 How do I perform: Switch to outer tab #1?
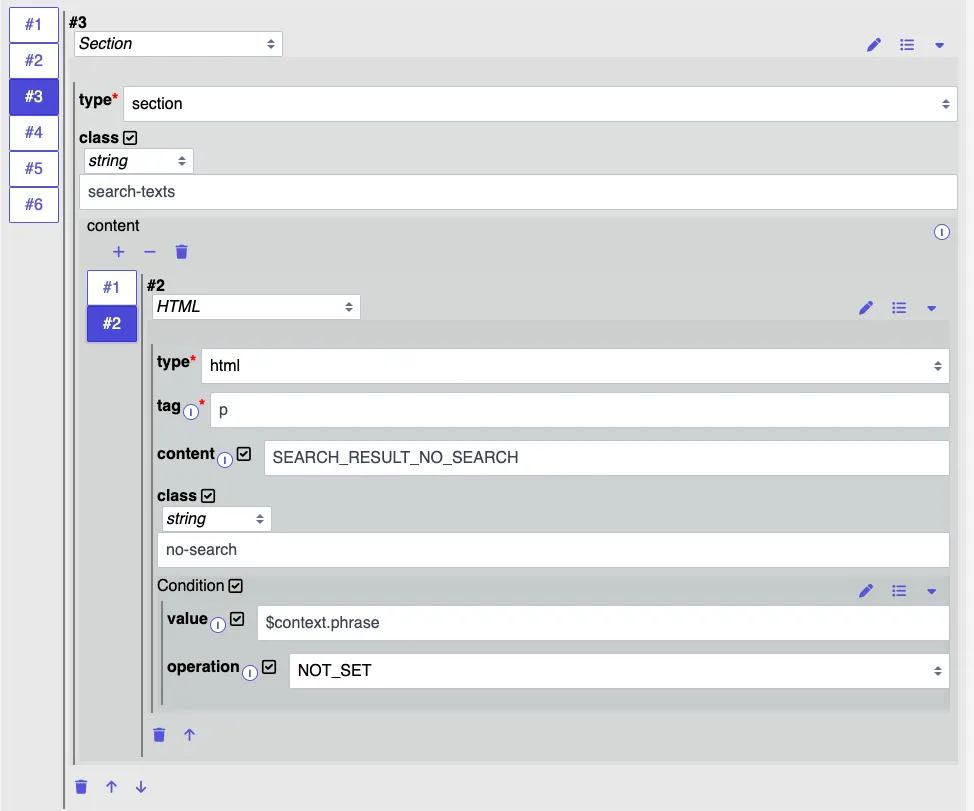point(34,25)
